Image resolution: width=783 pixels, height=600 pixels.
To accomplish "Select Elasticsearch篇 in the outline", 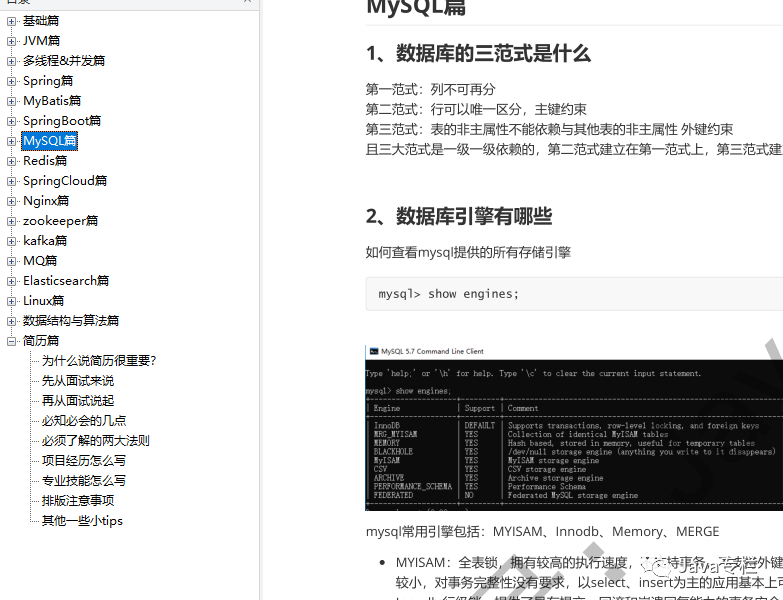I will click(x=66, y=281).
